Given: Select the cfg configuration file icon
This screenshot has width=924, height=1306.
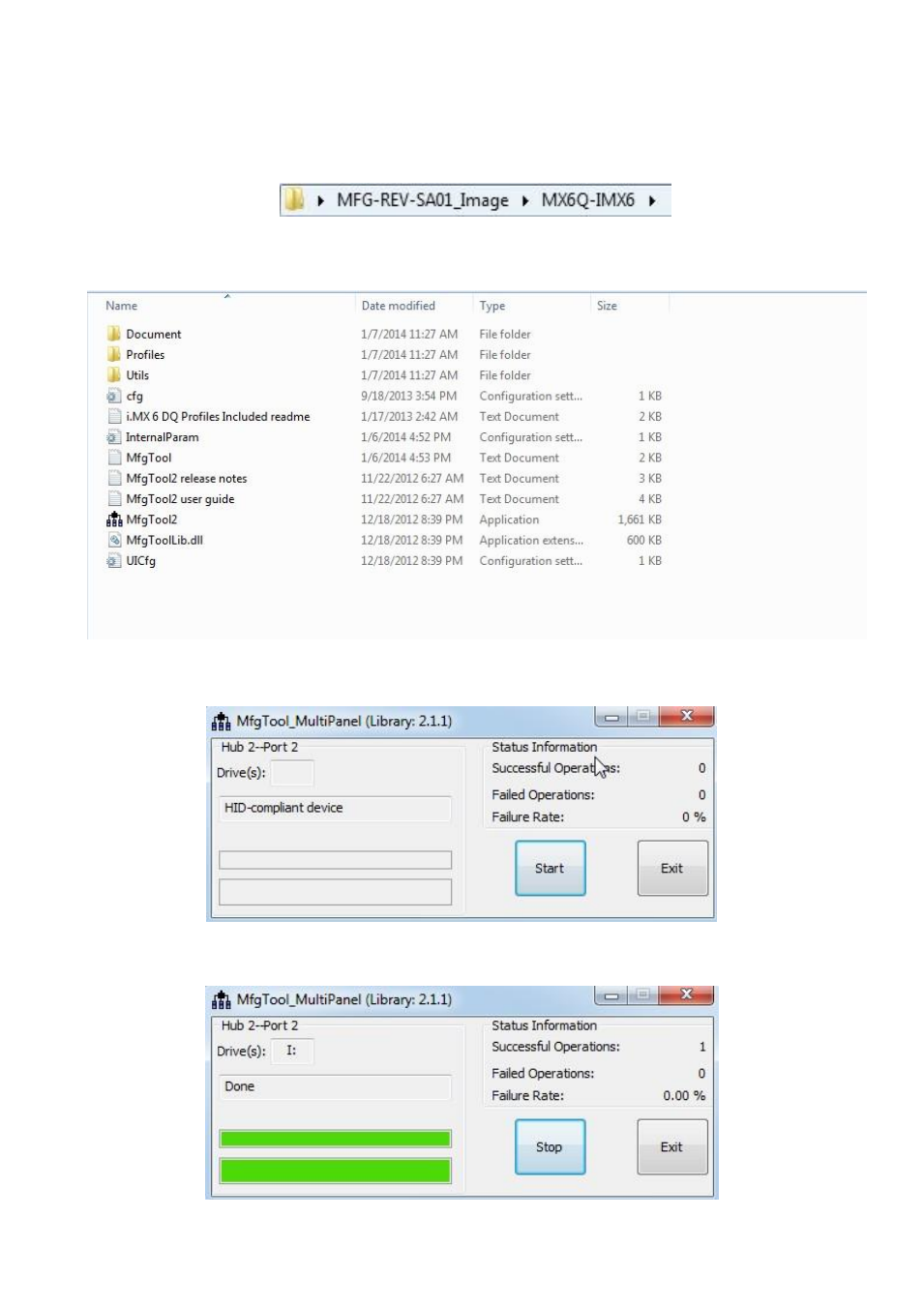Looking at the screenshot, I should point(114,396).
